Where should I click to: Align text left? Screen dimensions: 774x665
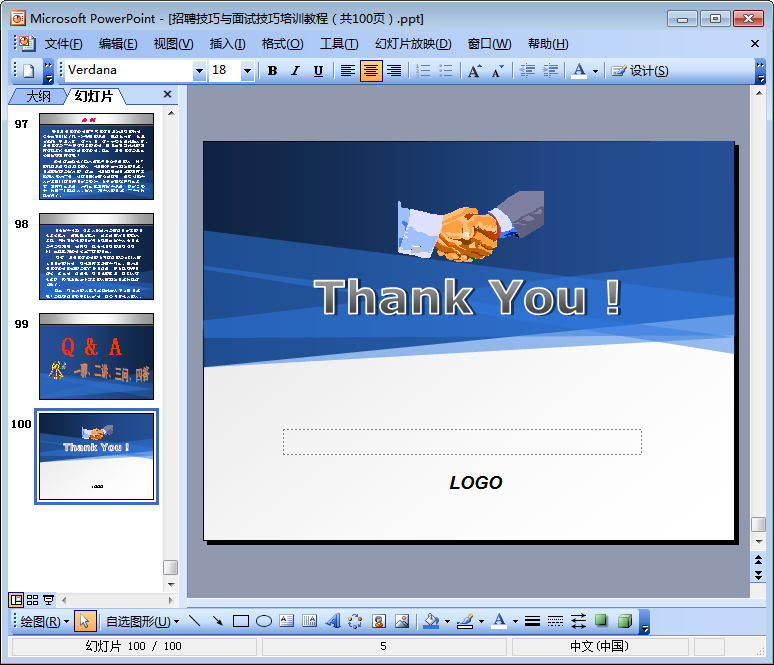click(x=348, y=71)
